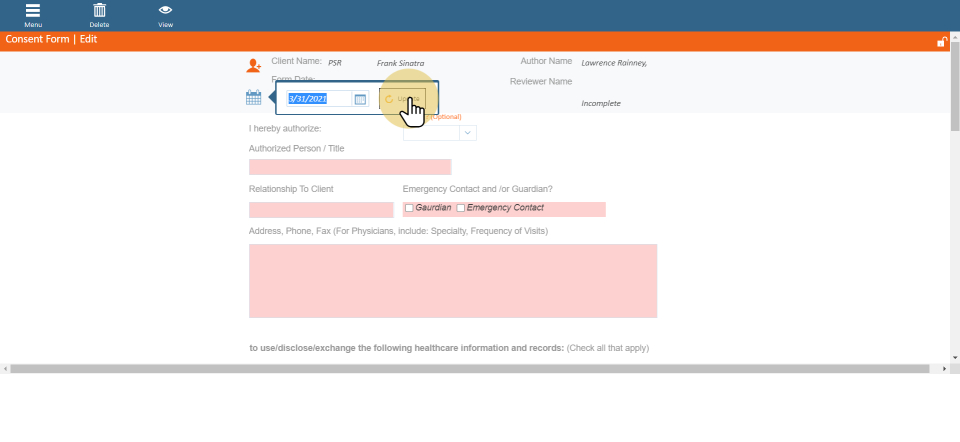The image size is (960, 442).
Task: Click the horizontal scrollbar right arrow
Action: tap(945, 369)
